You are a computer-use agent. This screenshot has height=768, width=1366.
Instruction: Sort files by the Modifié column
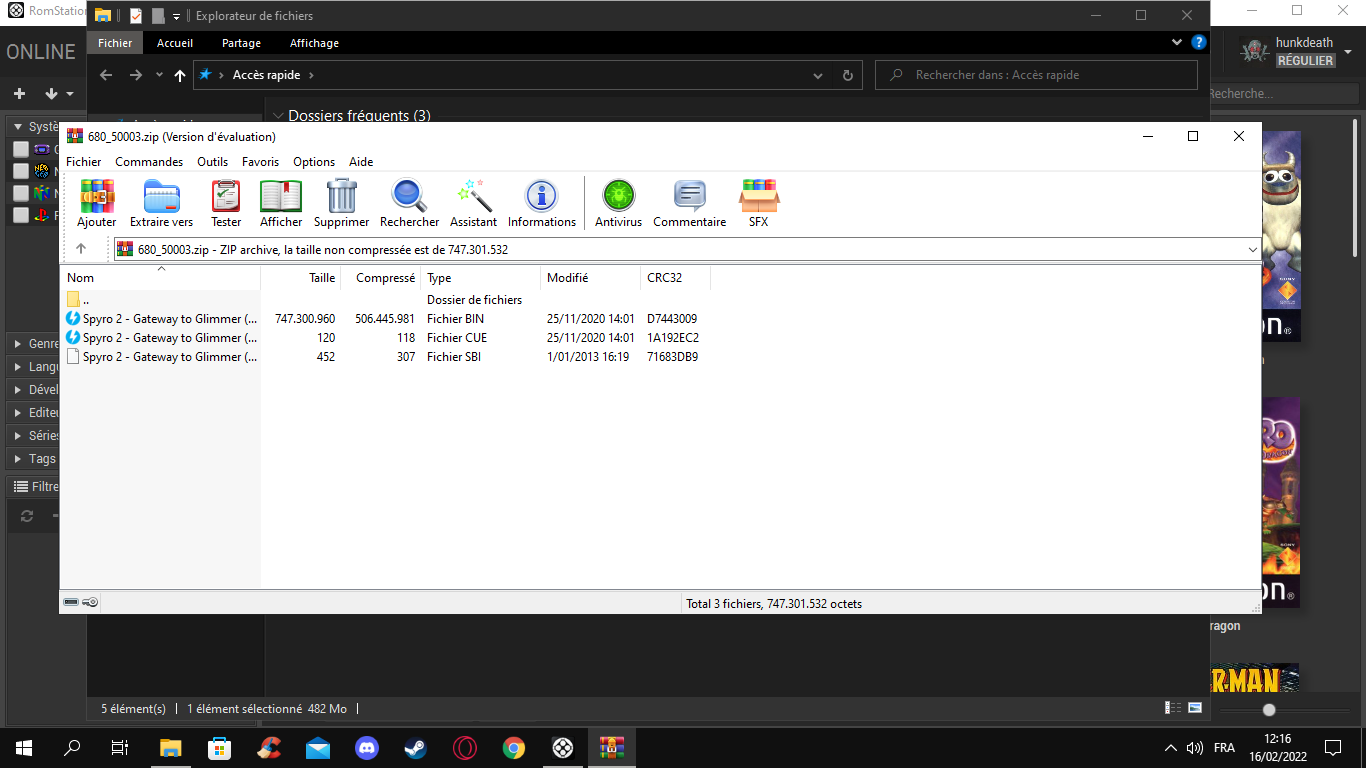(591, 278)
